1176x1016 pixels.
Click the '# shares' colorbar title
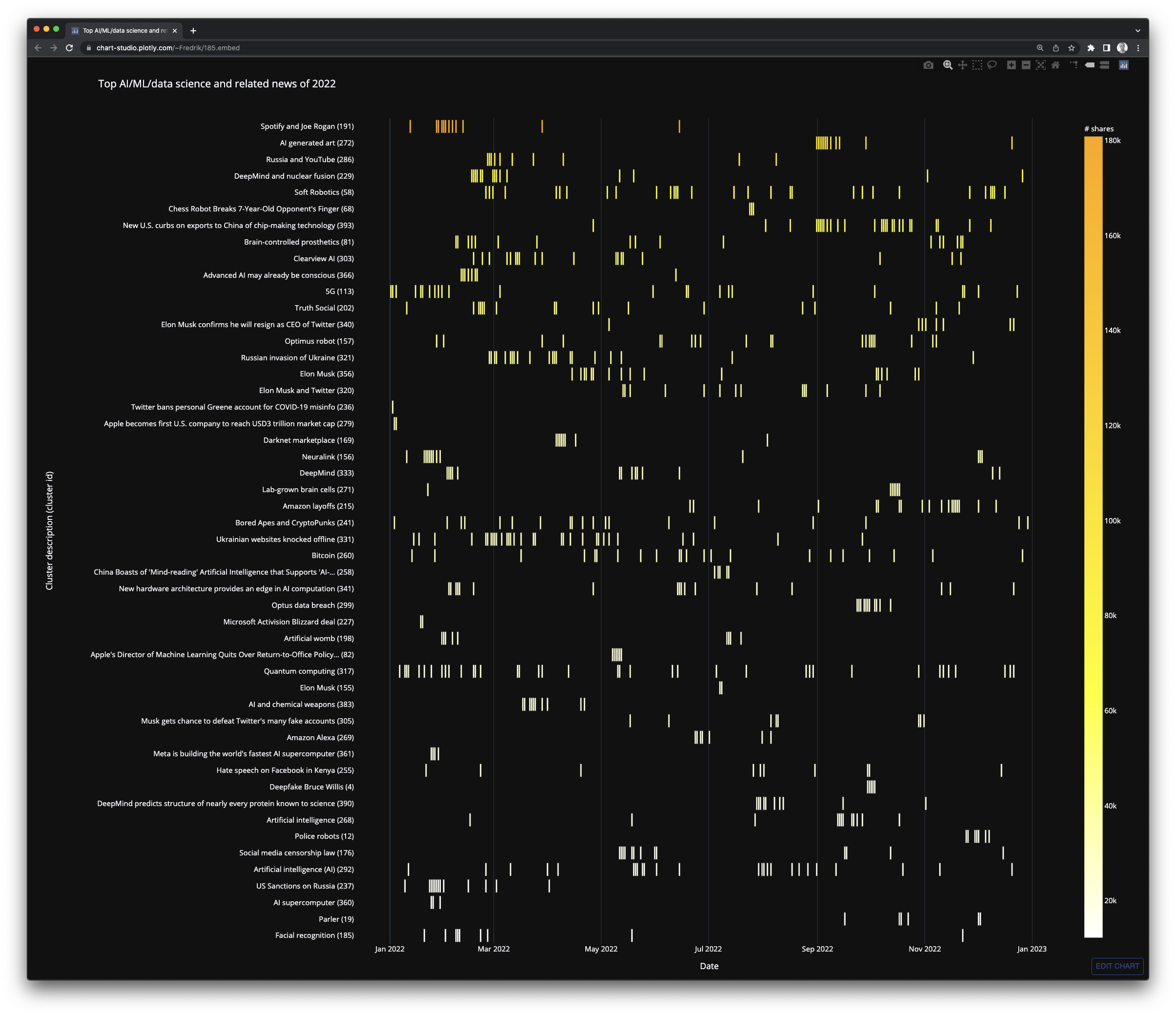point(1099,129)
